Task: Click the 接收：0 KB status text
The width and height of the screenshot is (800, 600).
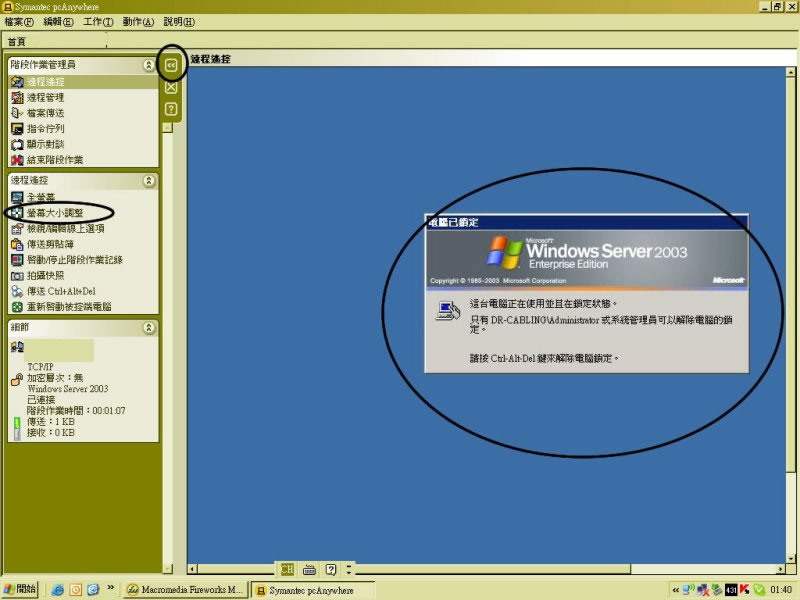Action: point(51,433)
